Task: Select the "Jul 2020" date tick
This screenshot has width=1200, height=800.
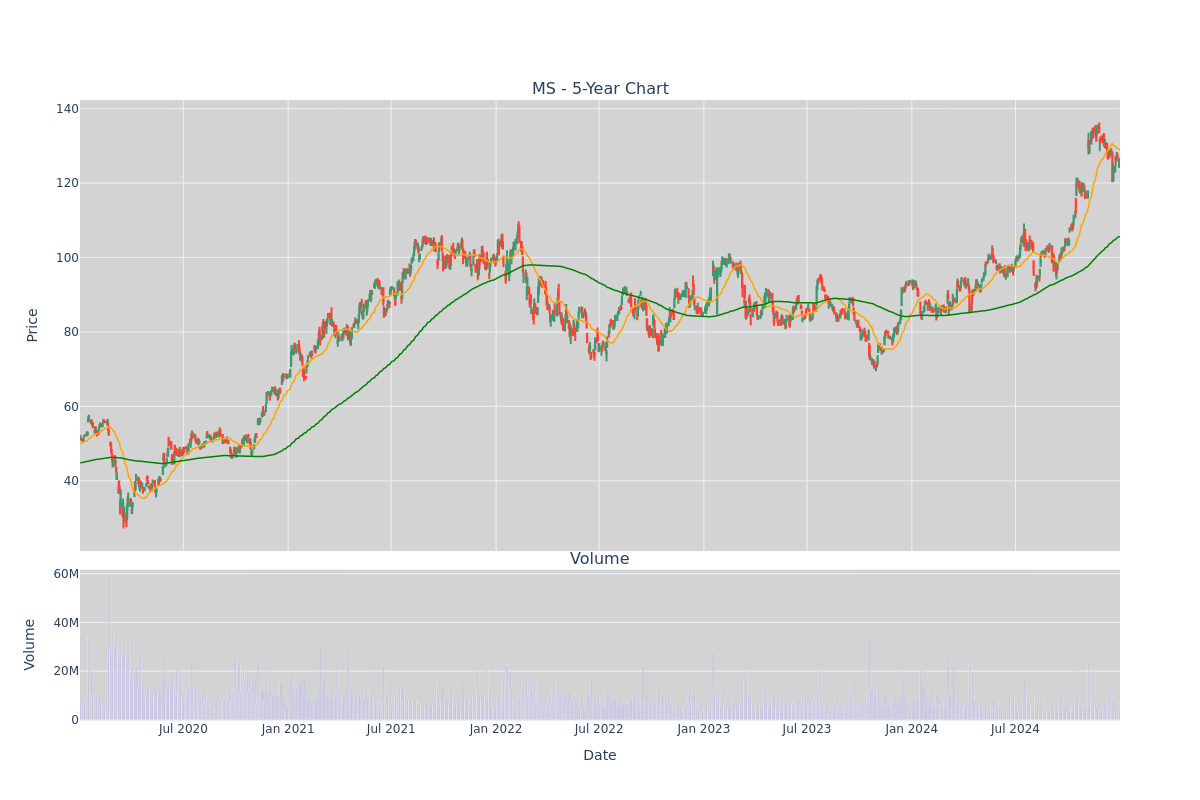Action: pos(183,729)
